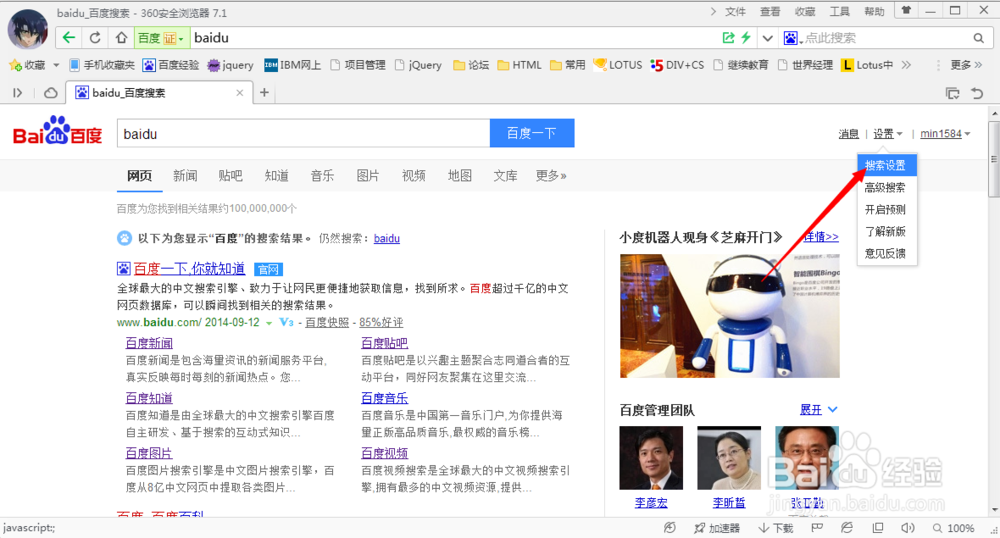Open a new tab with plus button
This screenshot has width=1000, height=538.
264,93
